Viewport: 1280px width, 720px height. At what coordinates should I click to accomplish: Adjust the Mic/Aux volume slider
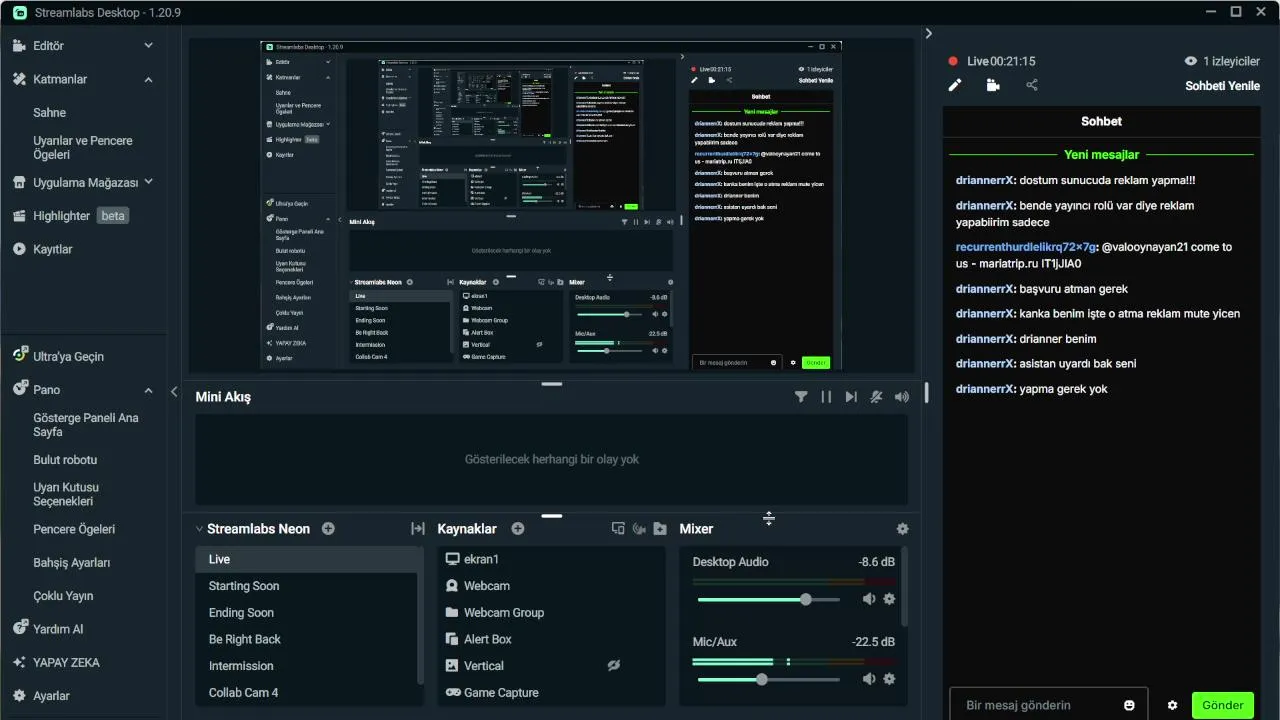[x=769, y=679]
